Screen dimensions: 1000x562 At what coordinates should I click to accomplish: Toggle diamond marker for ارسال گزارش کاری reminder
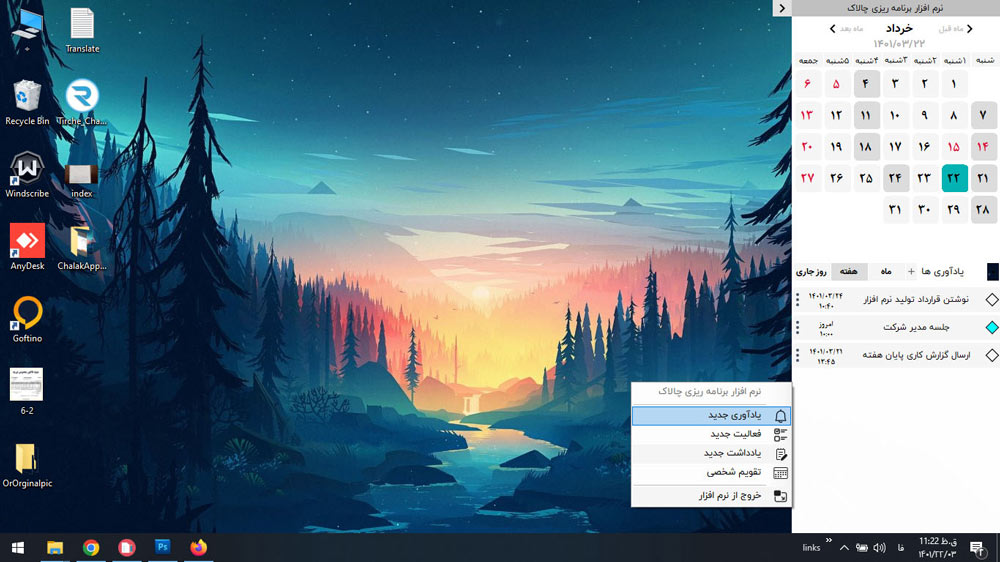pos(991,355)
